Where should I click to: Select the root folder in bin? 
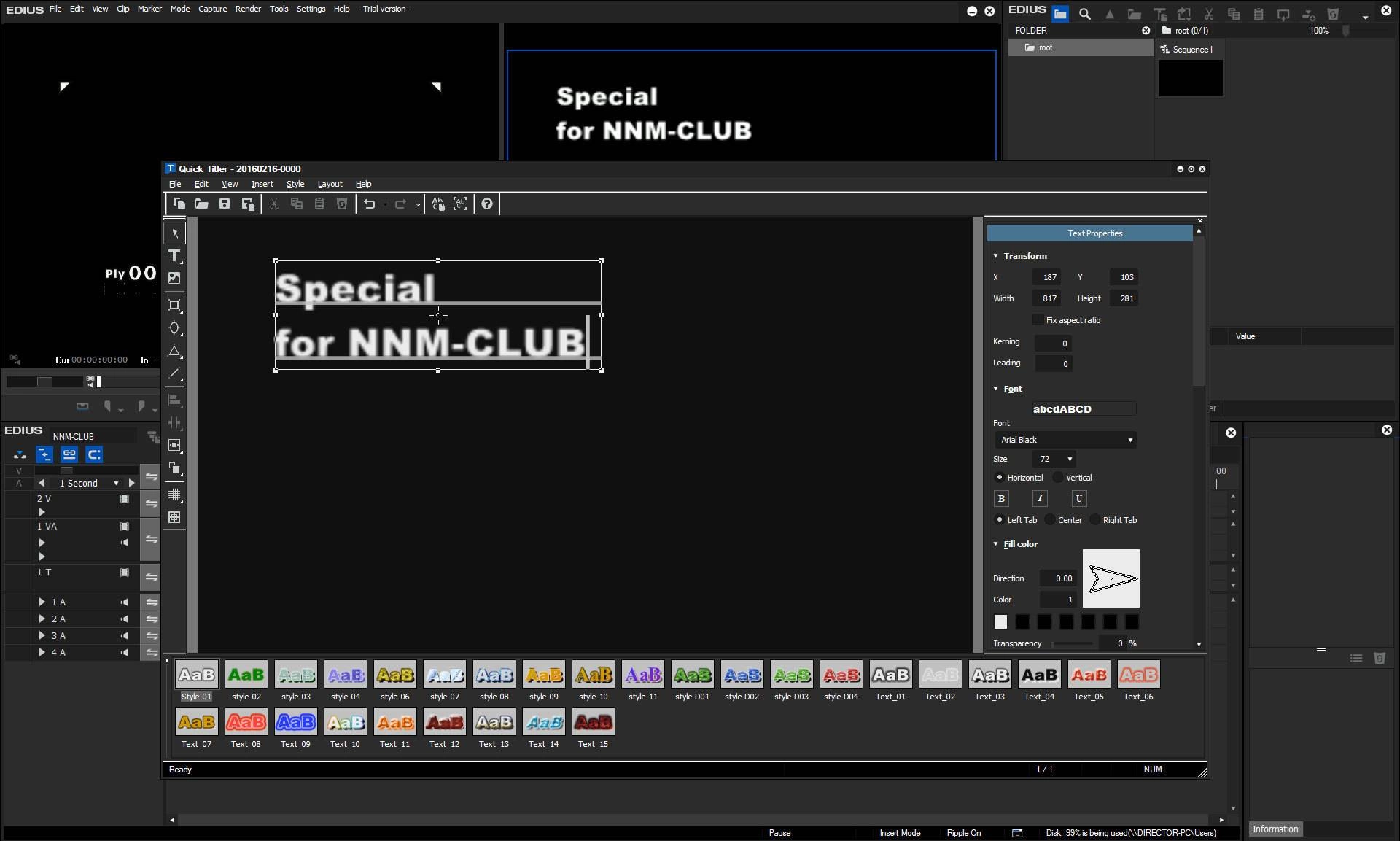pos(1081,47)
